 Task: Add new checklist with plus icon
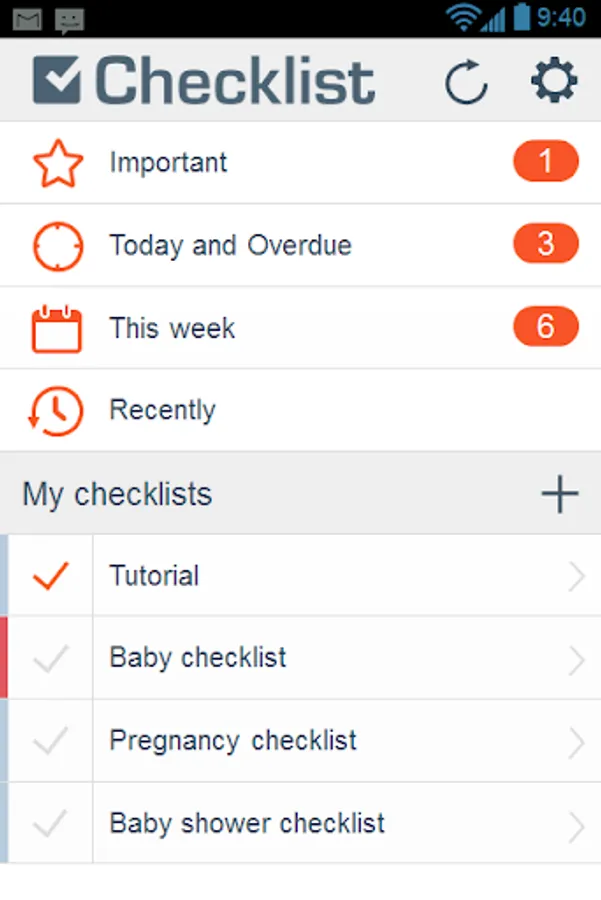tap(559, 494)
